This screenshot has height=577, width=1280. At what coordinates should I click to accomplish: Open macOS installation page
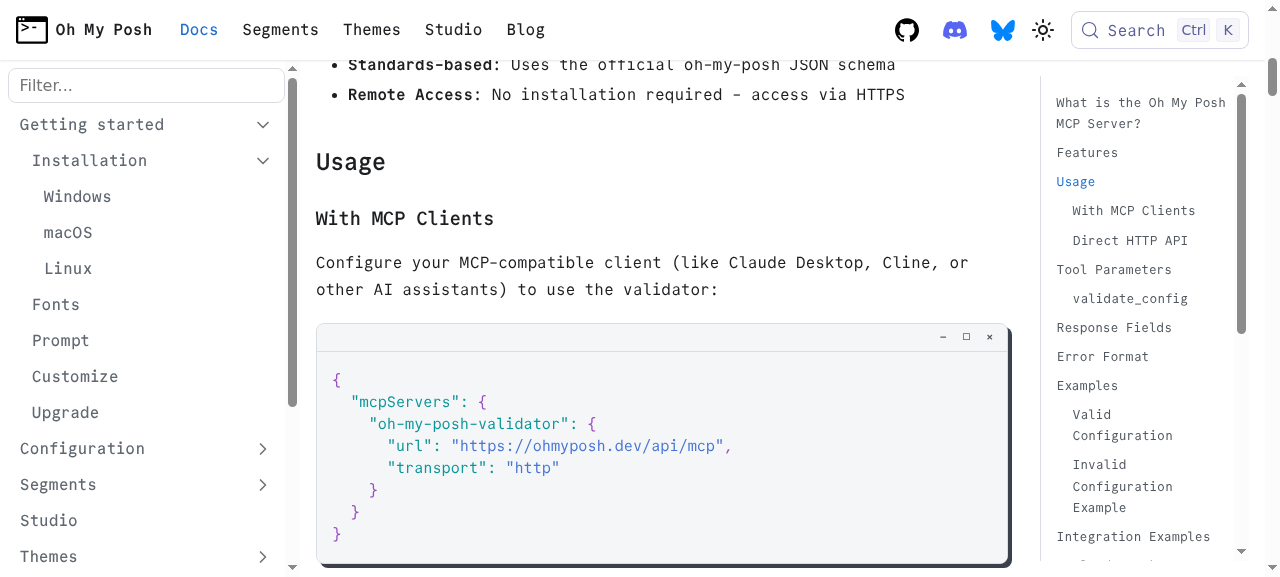point(68,233)
